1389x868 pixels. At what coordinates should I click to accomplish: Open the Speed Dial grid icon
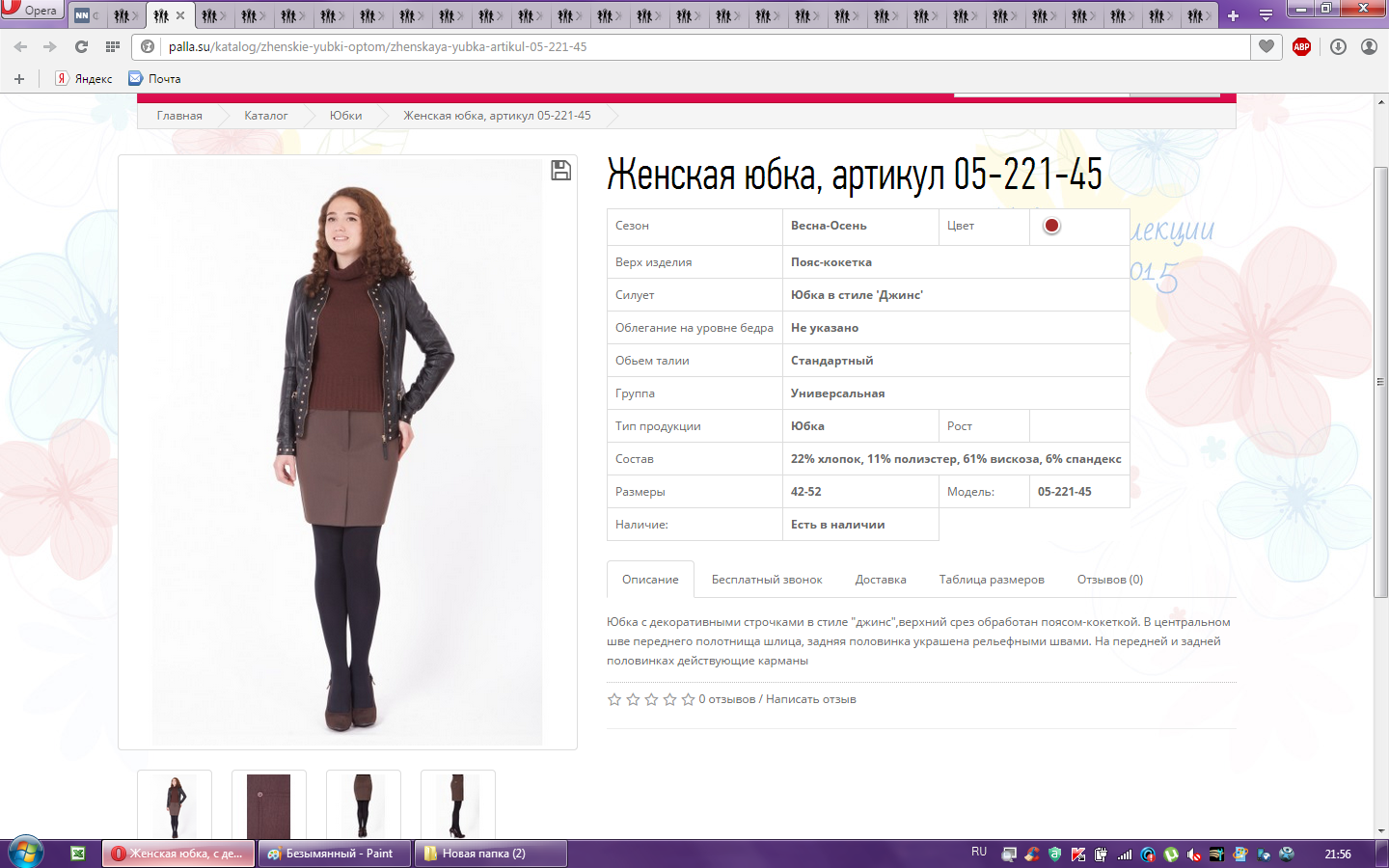click(x=113, y=46)
